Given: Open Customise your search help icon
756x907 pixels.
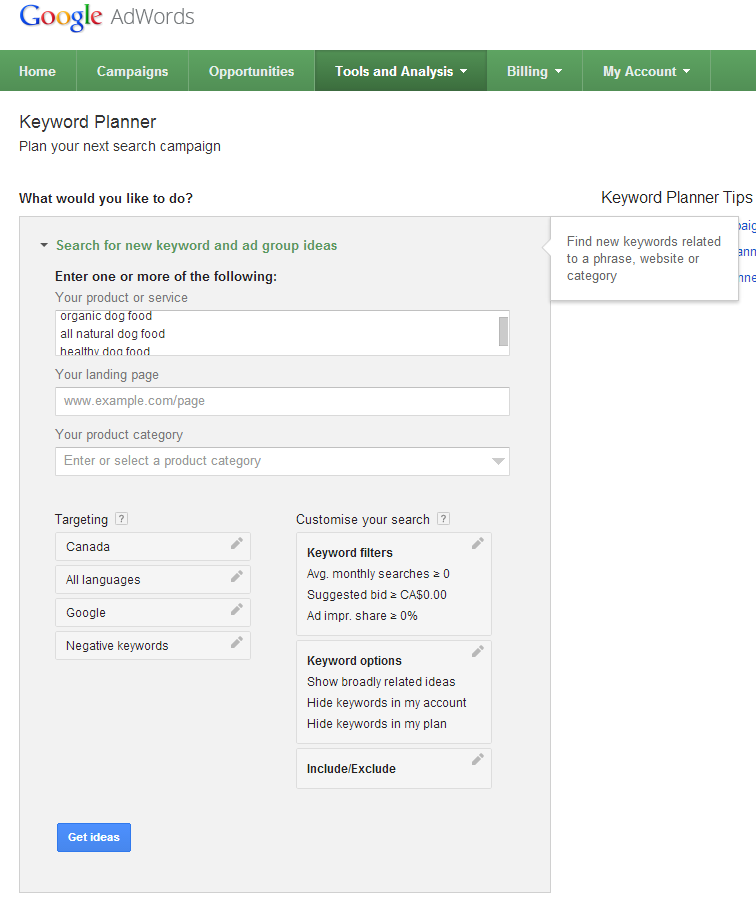Looking at the screenshot, I should coord(443,519).
